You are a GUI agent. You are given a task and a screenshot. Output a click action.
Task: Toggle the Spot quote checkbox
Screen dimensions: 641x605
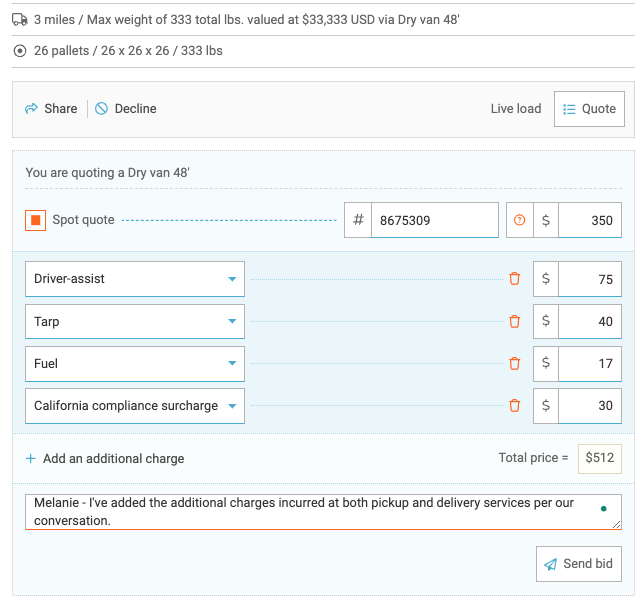click(x=35, y=220)
